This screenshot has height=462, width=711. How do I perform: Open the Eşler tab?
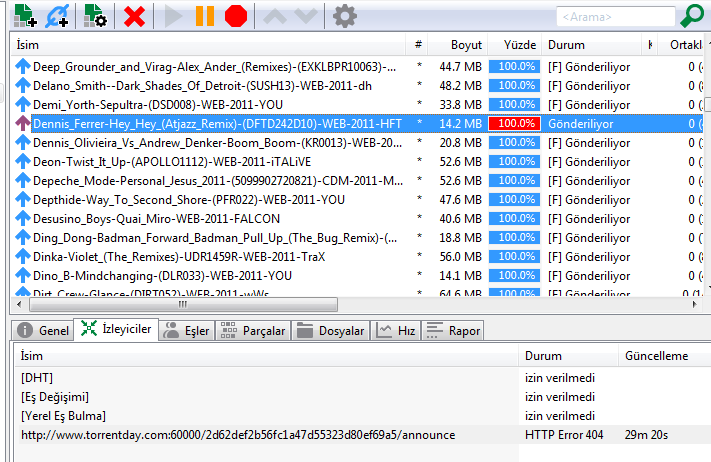click(186, 331)
